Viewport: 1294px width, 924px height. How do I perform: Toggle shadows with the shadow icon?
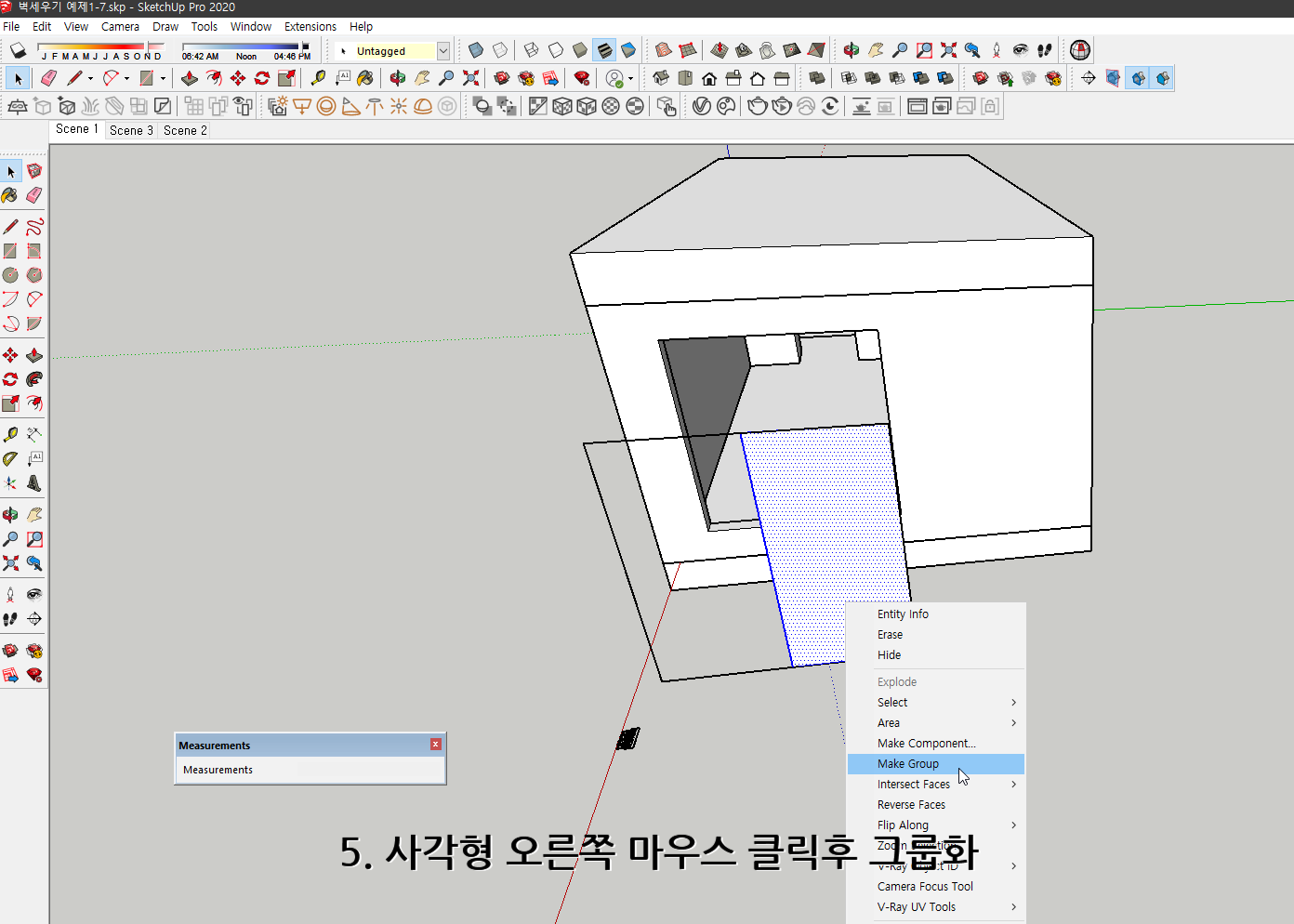(x=17, y=50)
